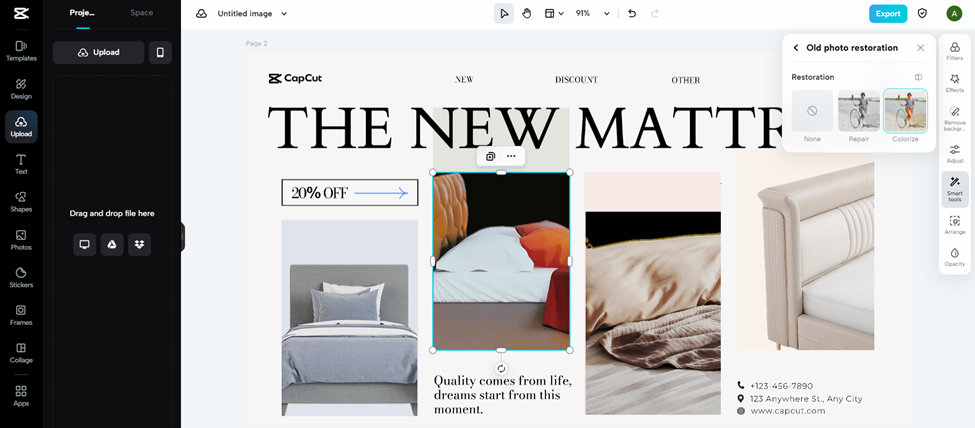Click the upload from phone icon
Screen dimensions: 975x428
(160, 53)
